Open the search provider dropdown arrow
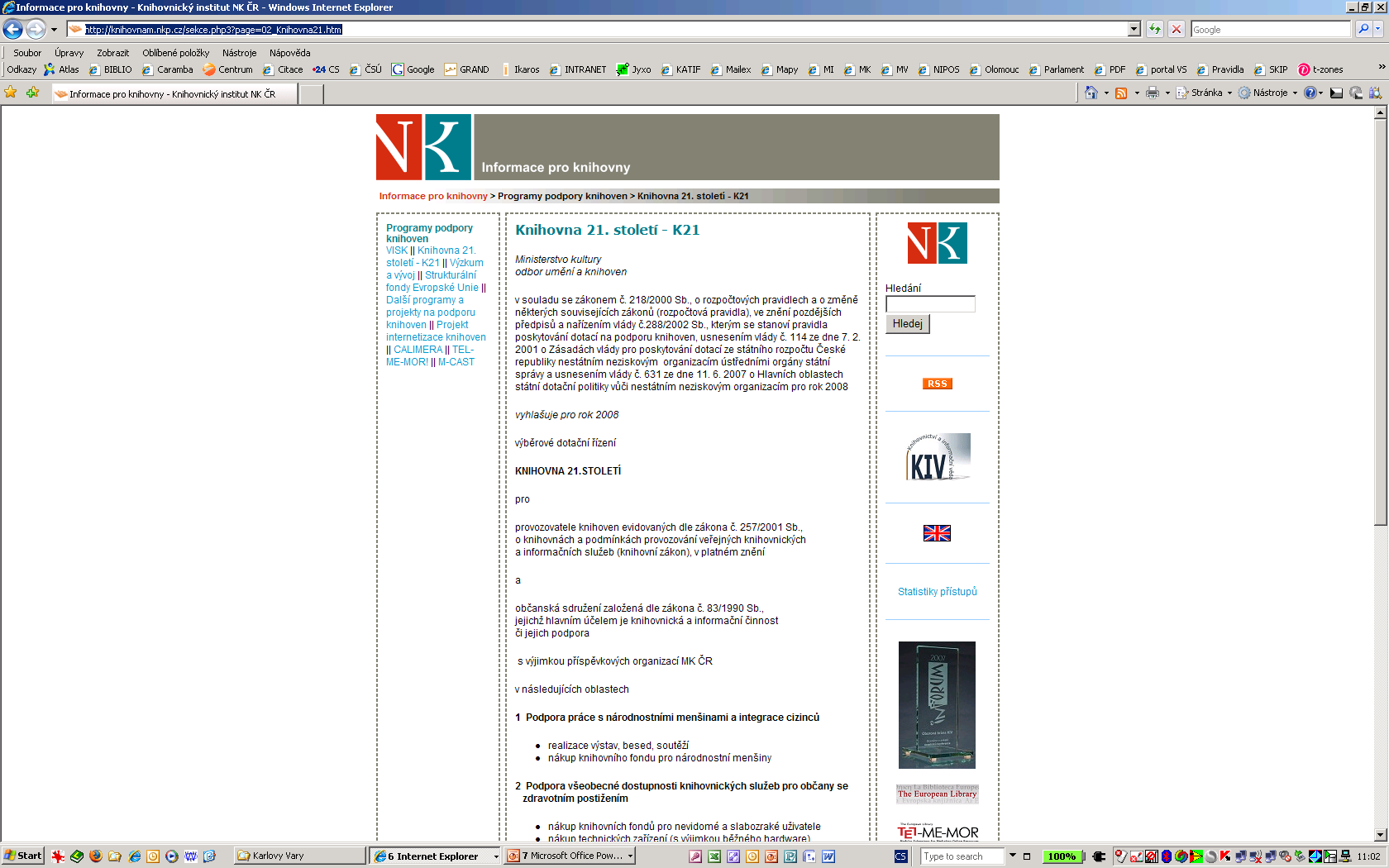This screenshot has width=1389, height=868. click(1378, 29)
